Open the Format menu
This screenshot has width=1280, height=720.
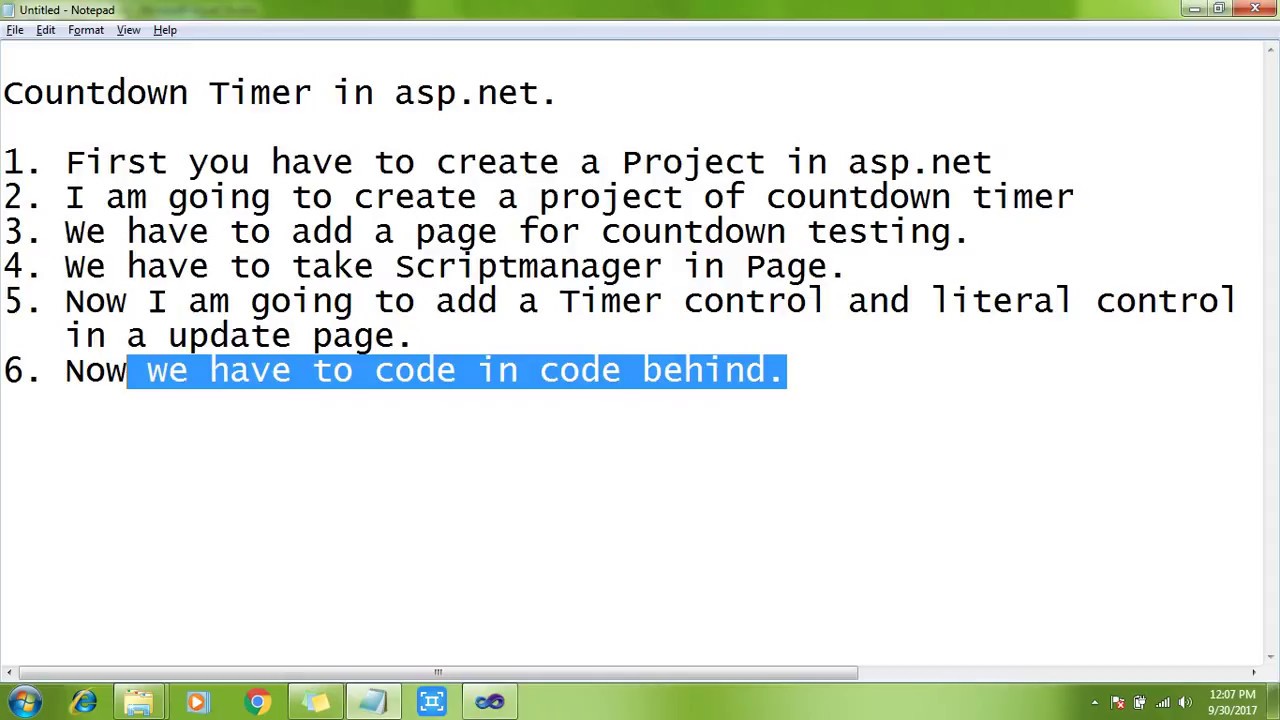point(86,30)
